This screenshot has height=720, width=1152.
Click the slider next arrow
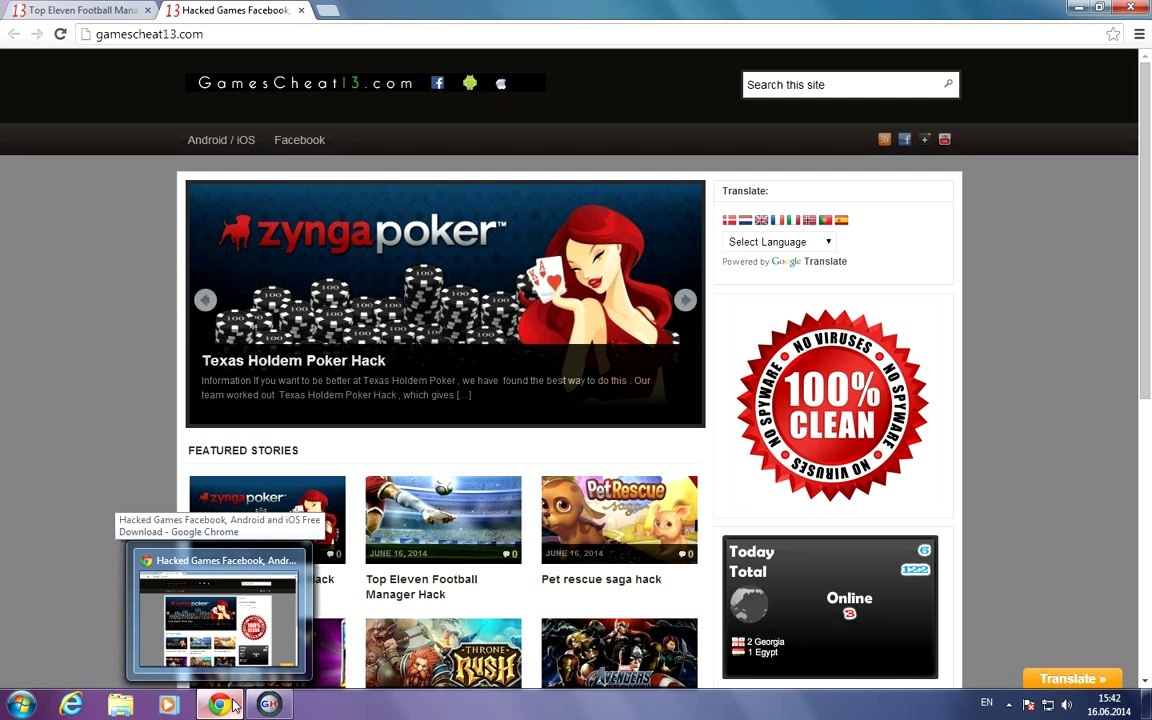point(685,300)
